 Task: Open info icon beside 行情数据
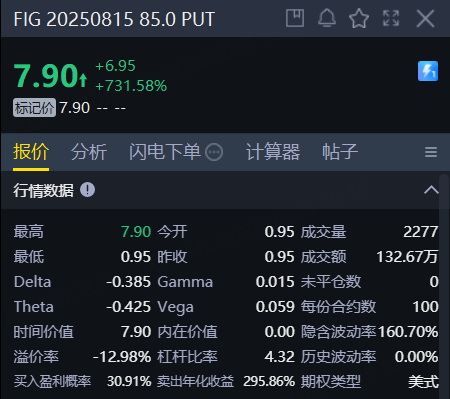pos(87,190)
